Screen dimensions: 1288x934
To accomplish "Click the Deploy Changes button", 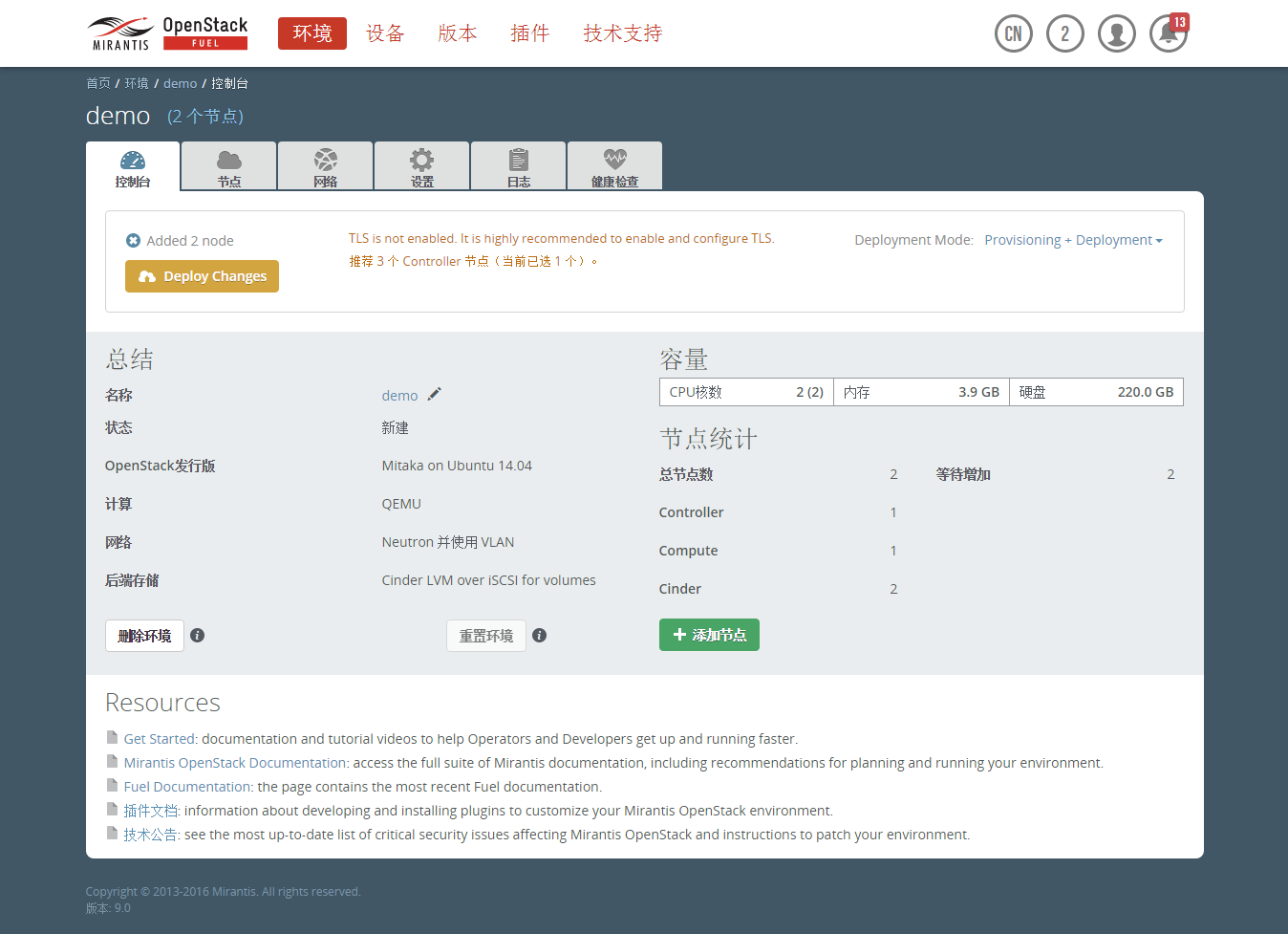I will tap(203, 276).
